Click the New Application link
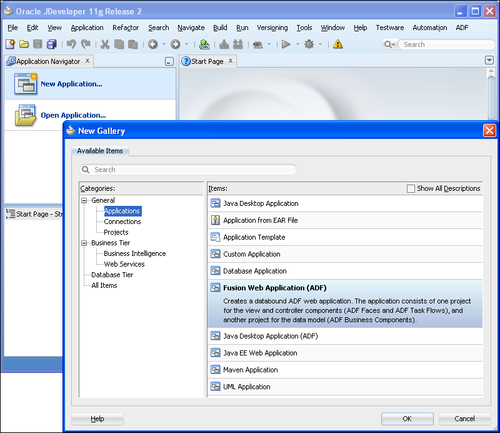 click(x=71, y=84)
